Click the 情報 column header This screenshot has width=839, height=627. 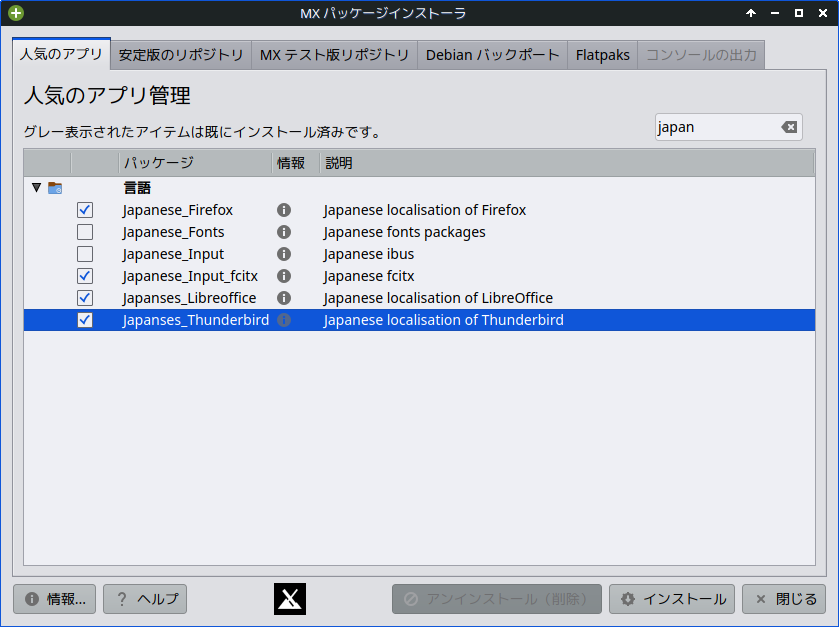tap(296, 163)
